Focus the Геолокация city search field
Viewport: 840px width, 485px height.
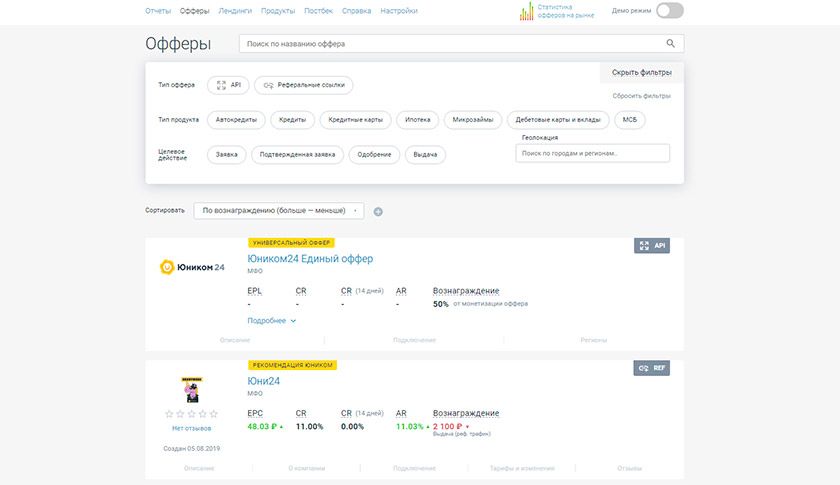pos(592,153)
